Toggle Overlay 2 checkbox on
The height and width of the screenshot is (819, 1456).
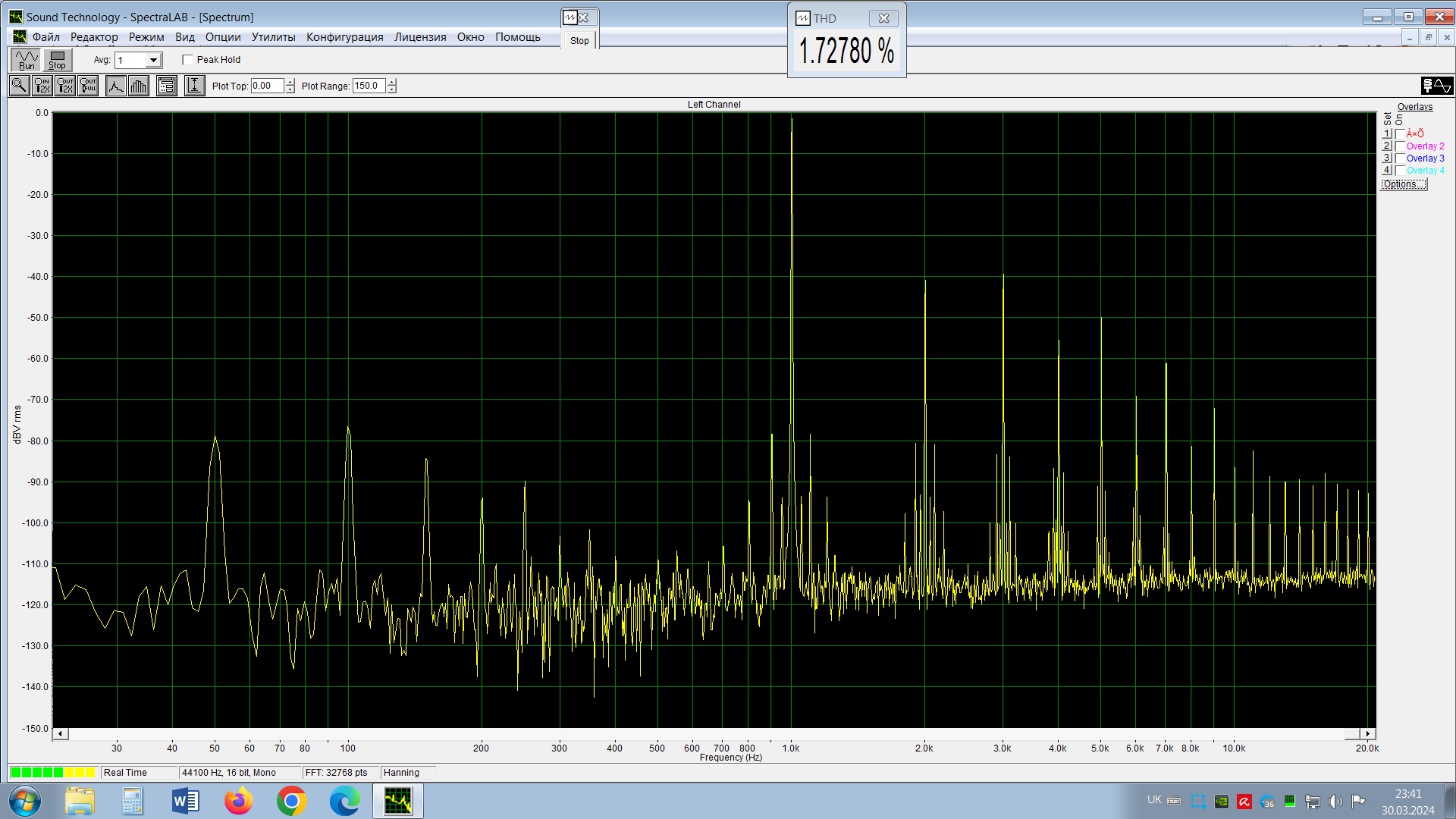coord(1400,146)
